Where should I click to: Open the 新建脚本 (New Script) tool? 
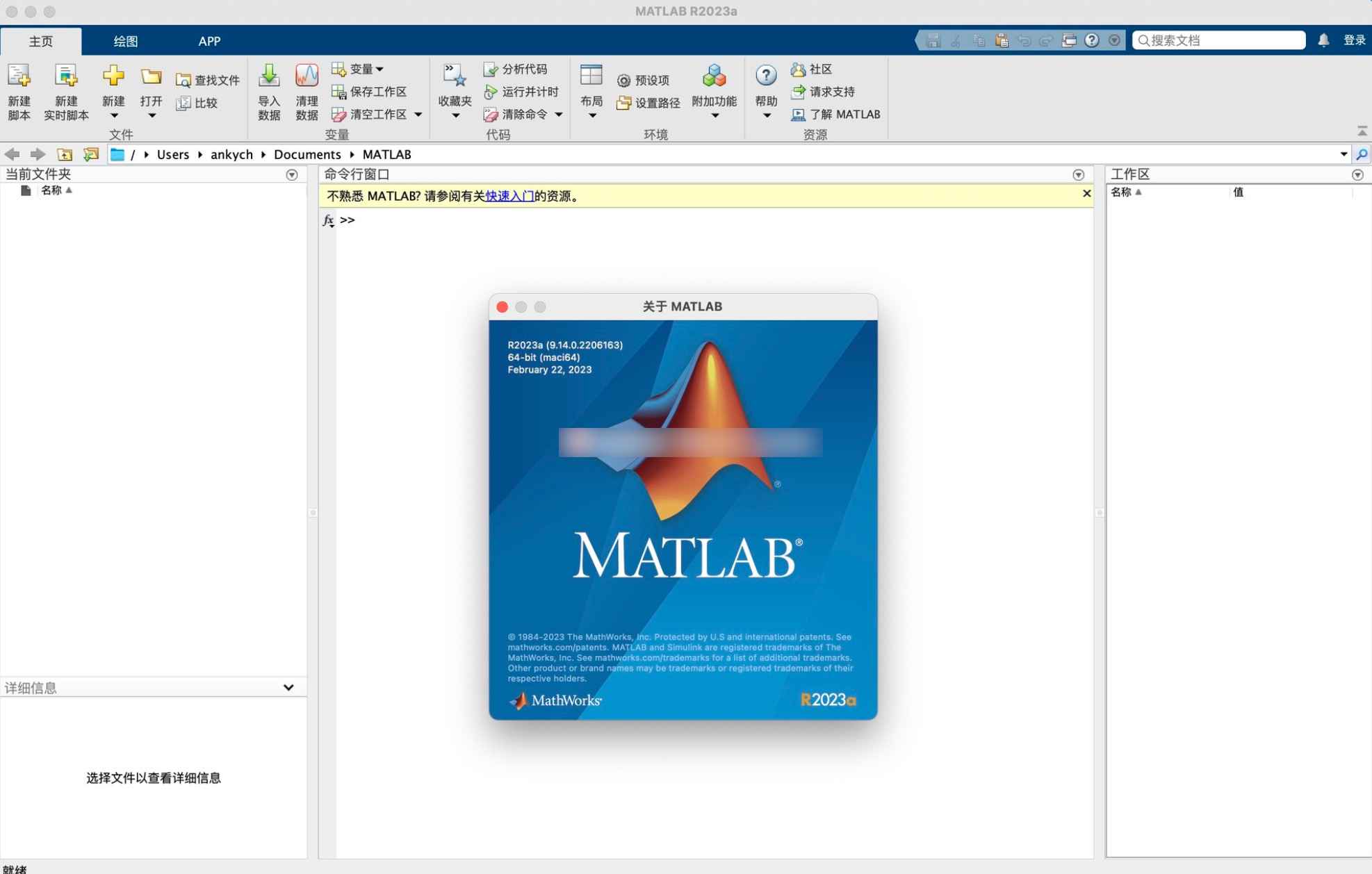(19, 91)
